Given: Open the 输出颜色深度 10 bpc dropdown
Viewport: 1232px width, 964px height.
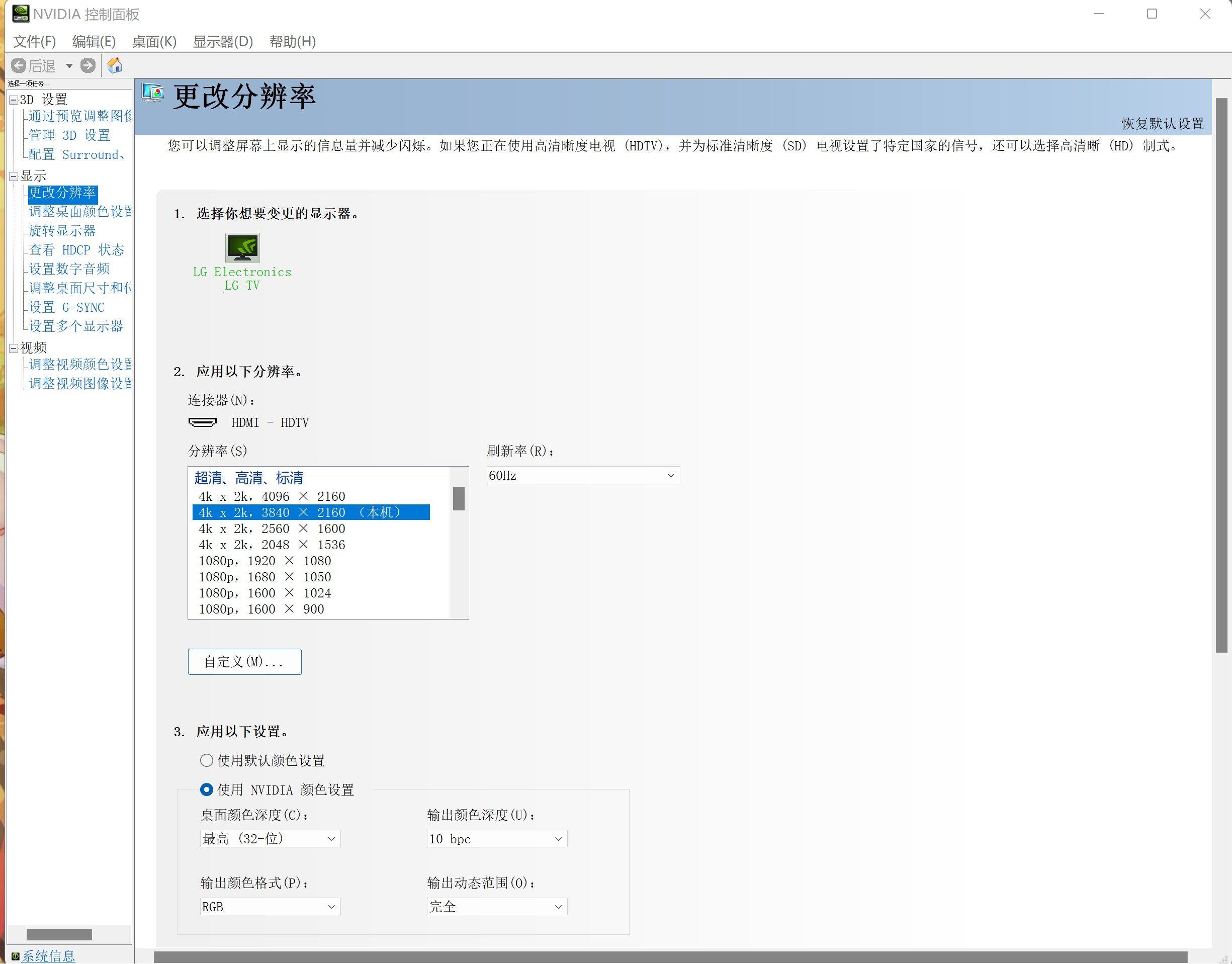Looking at the screenshot, I should coord(497,839).
